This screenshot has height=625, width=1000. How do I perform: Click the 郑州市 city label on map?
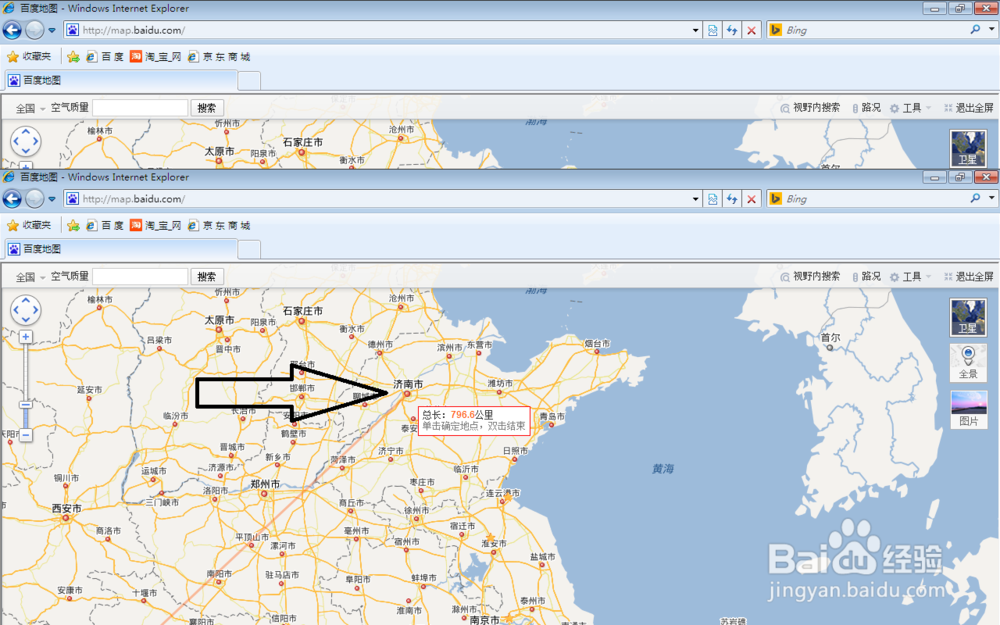(265, 484)
